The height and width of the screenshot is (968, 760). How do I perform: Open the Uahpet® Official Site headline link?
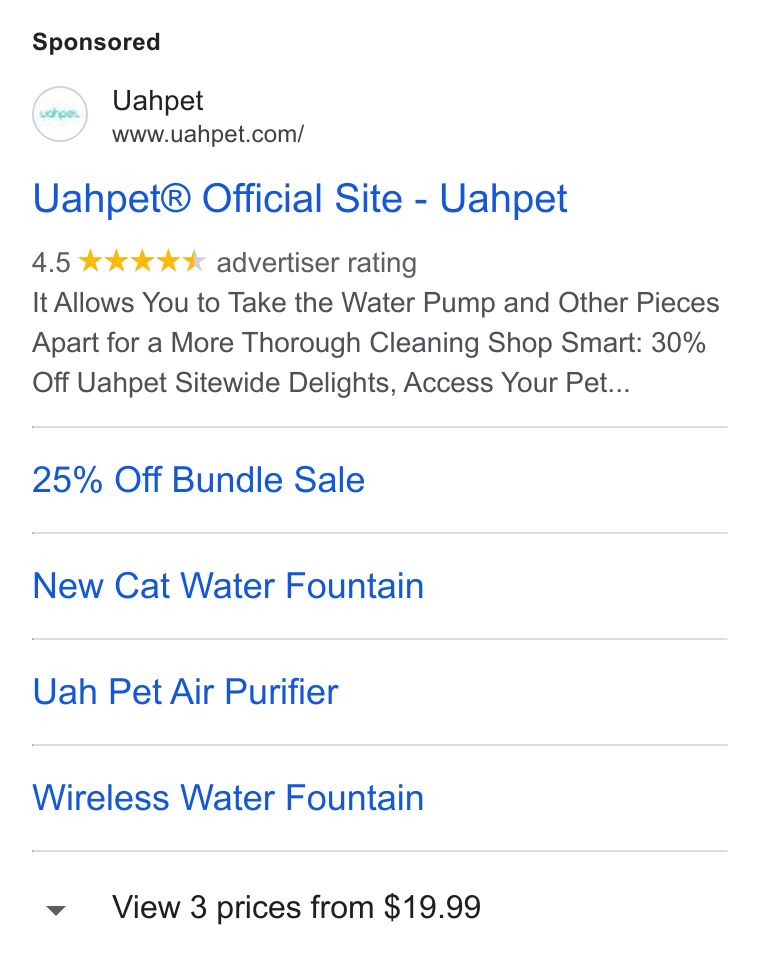(x=299, y=199)
